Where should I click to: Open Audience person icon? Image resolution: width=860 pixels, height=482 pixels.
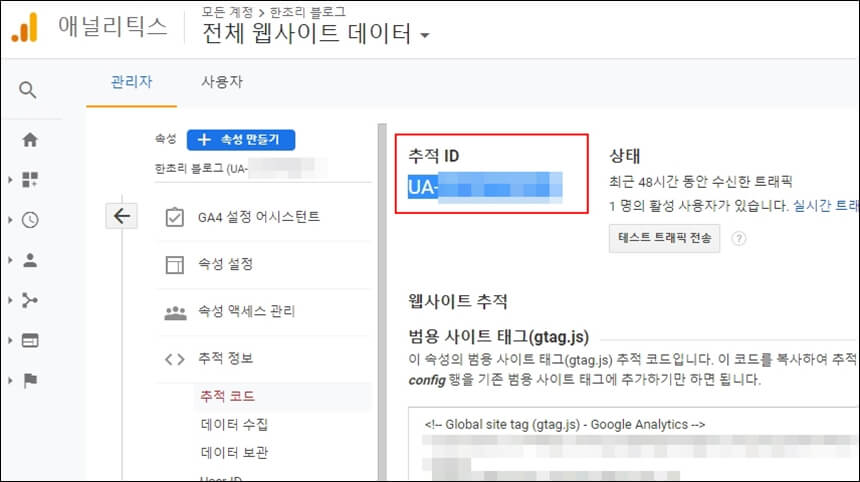[30, 260]
